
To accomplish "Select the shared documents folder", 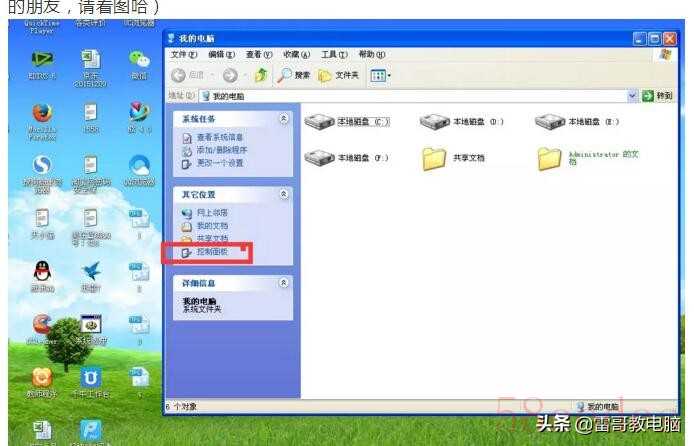I will 434,158.
